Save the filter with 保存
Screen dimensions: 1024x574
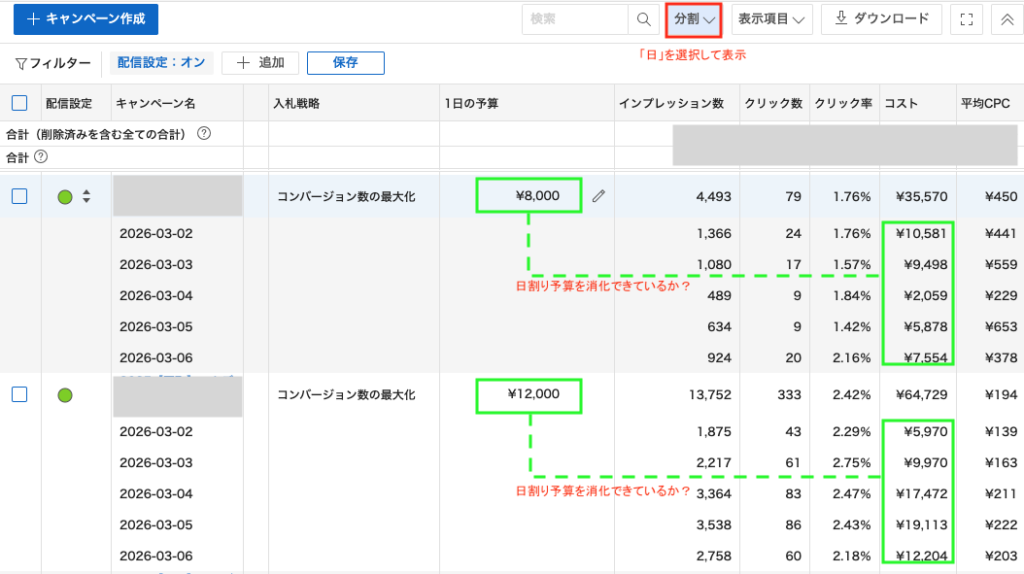pyautogui.click(x=345, y=63)
